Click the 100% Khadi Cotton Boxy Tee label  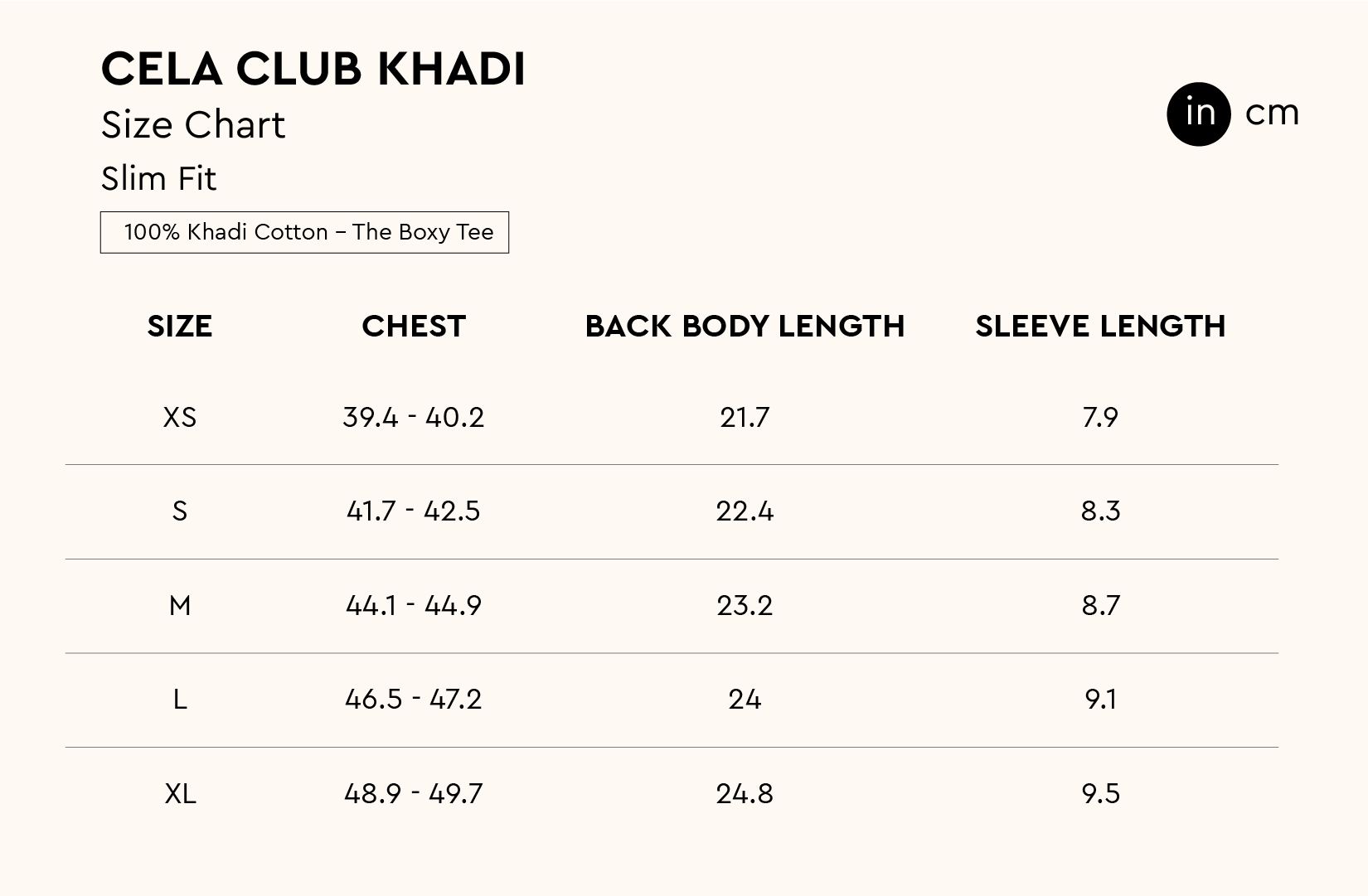pyautogui.click(x=304, y=232)
